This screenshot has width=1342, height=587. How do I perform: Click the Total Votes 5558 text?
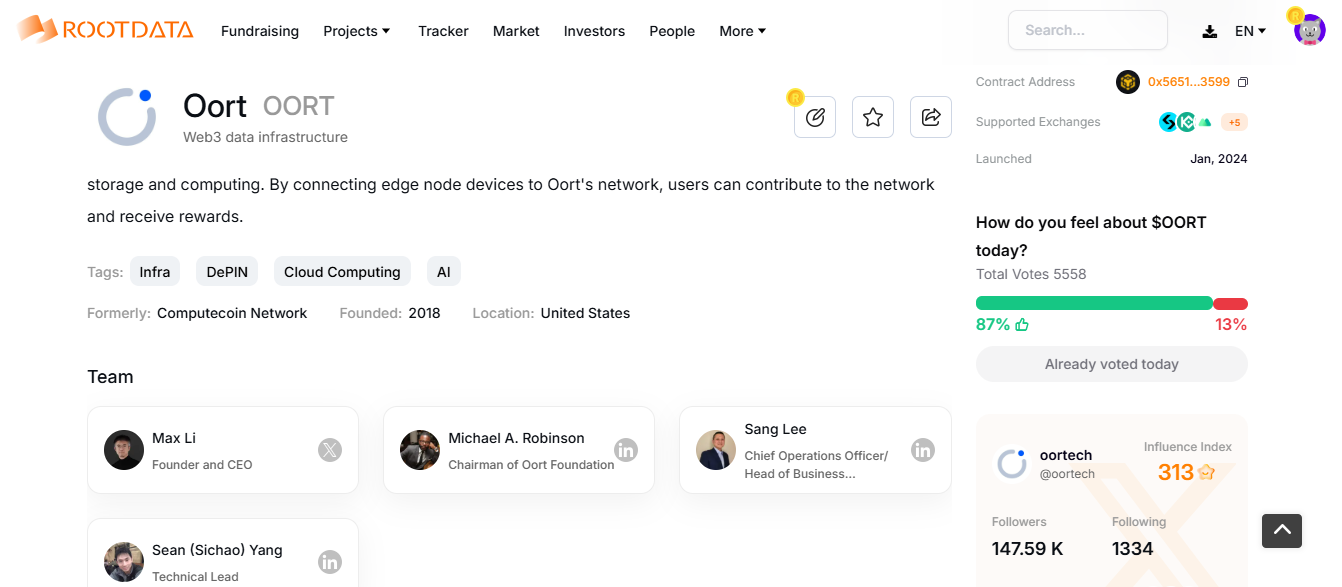tap(1031, 274)
